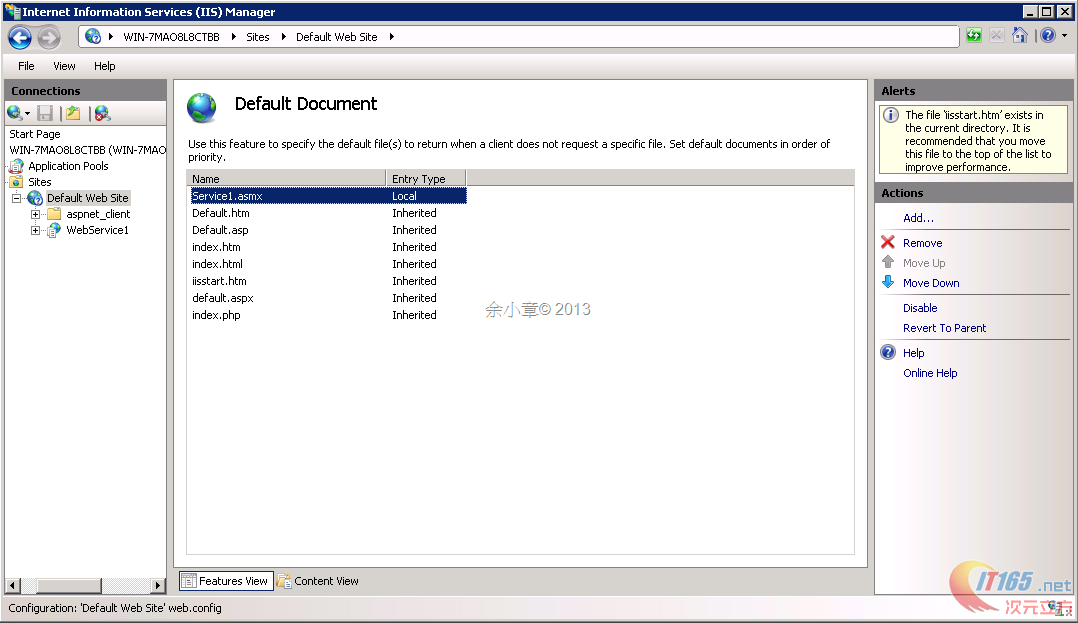The image size is (1078, 623).
Task: Open the File menu
Action: tap(26, 66)
